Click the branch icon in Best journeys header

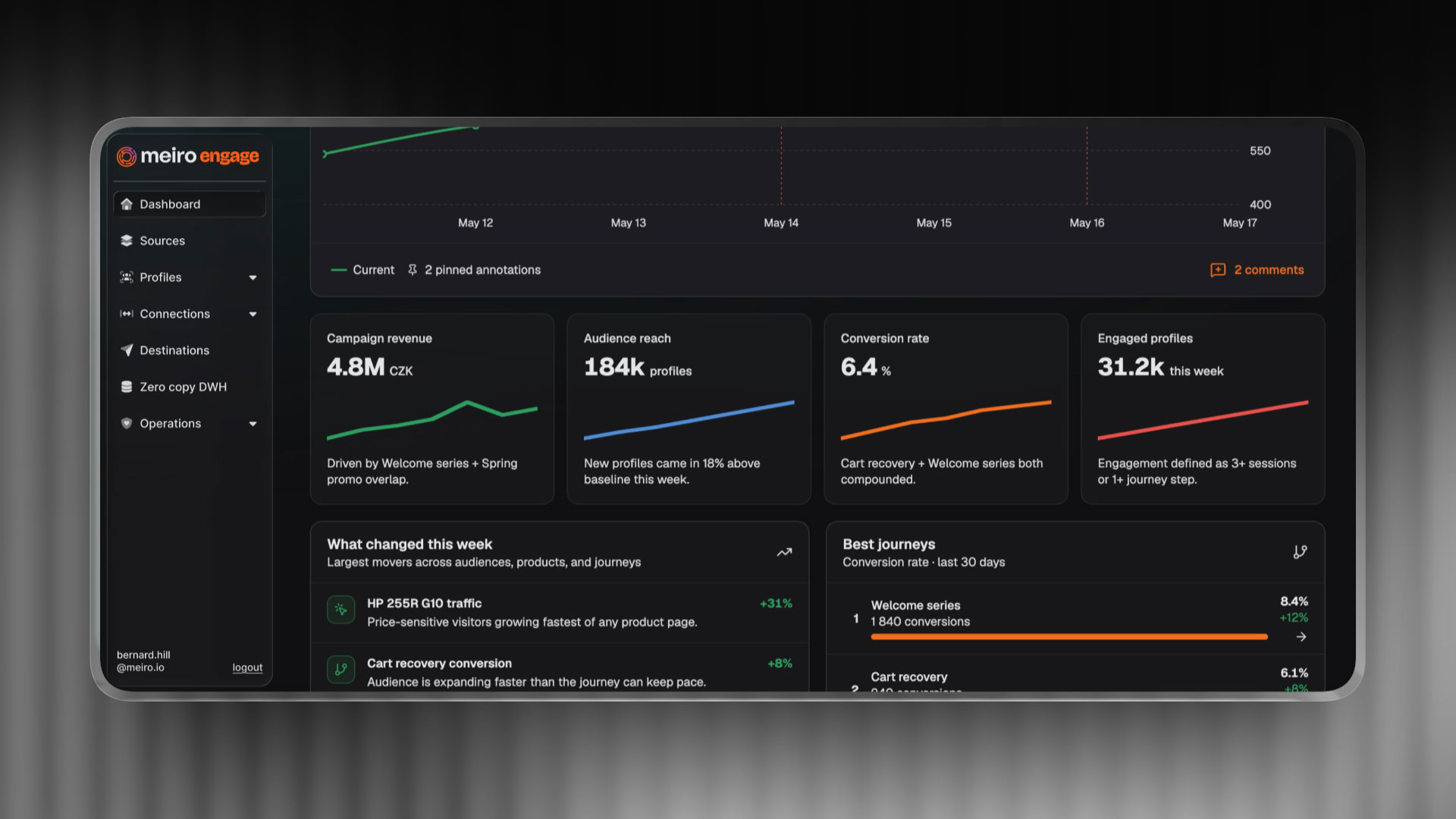1300,552
